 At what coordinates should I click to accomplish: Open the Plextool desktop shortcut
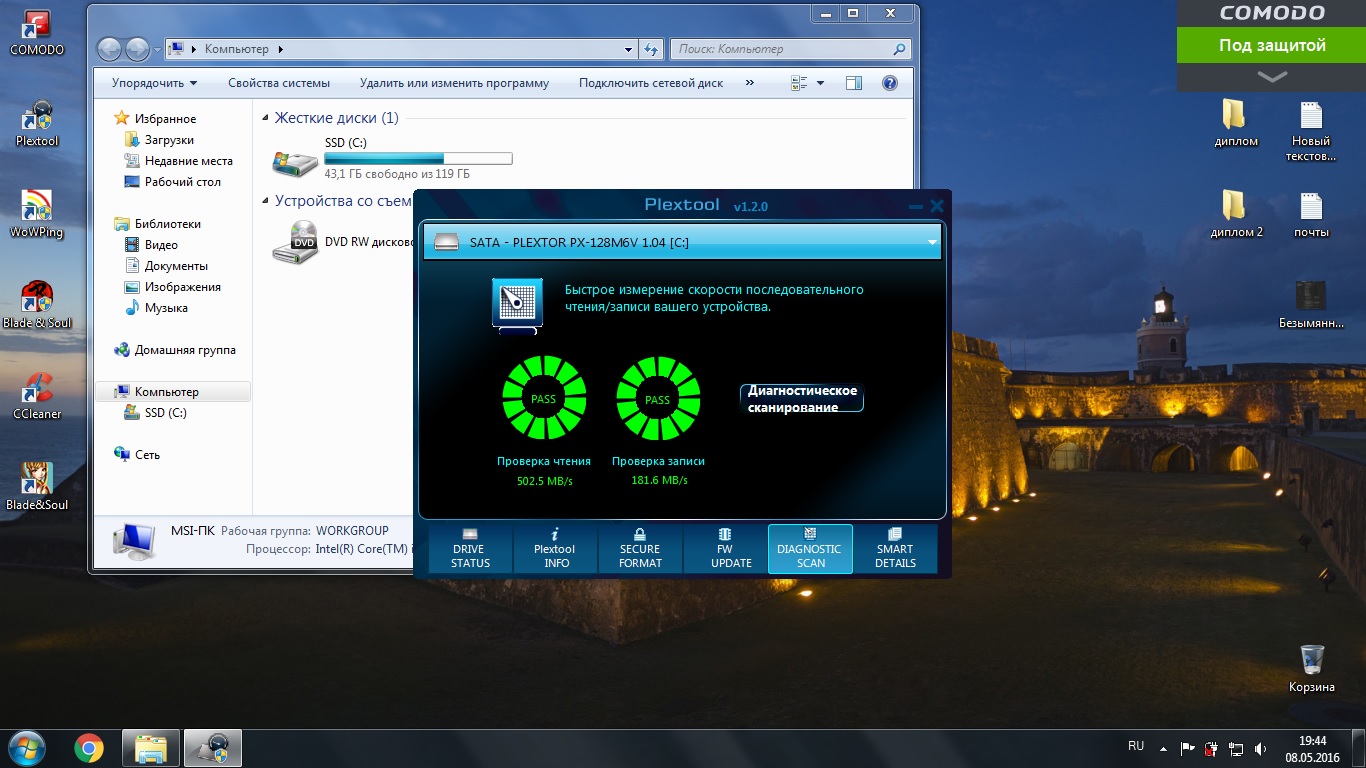coord(37,124)
